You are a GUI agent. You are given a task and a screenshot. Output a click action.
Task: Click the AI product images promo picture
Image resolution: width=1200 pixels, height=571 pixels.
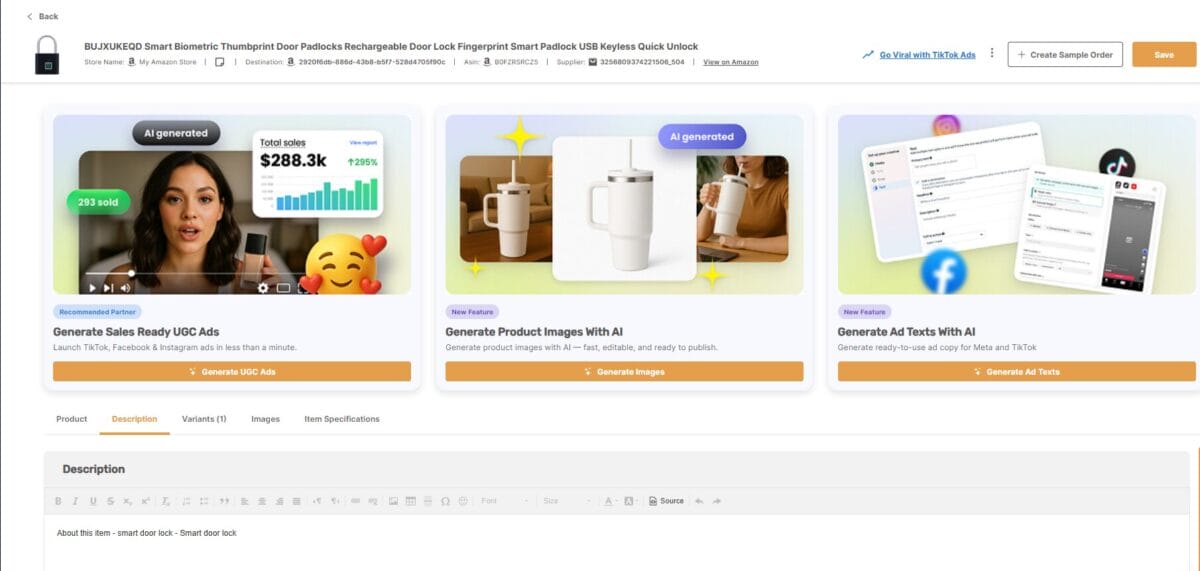coord(624,204)
